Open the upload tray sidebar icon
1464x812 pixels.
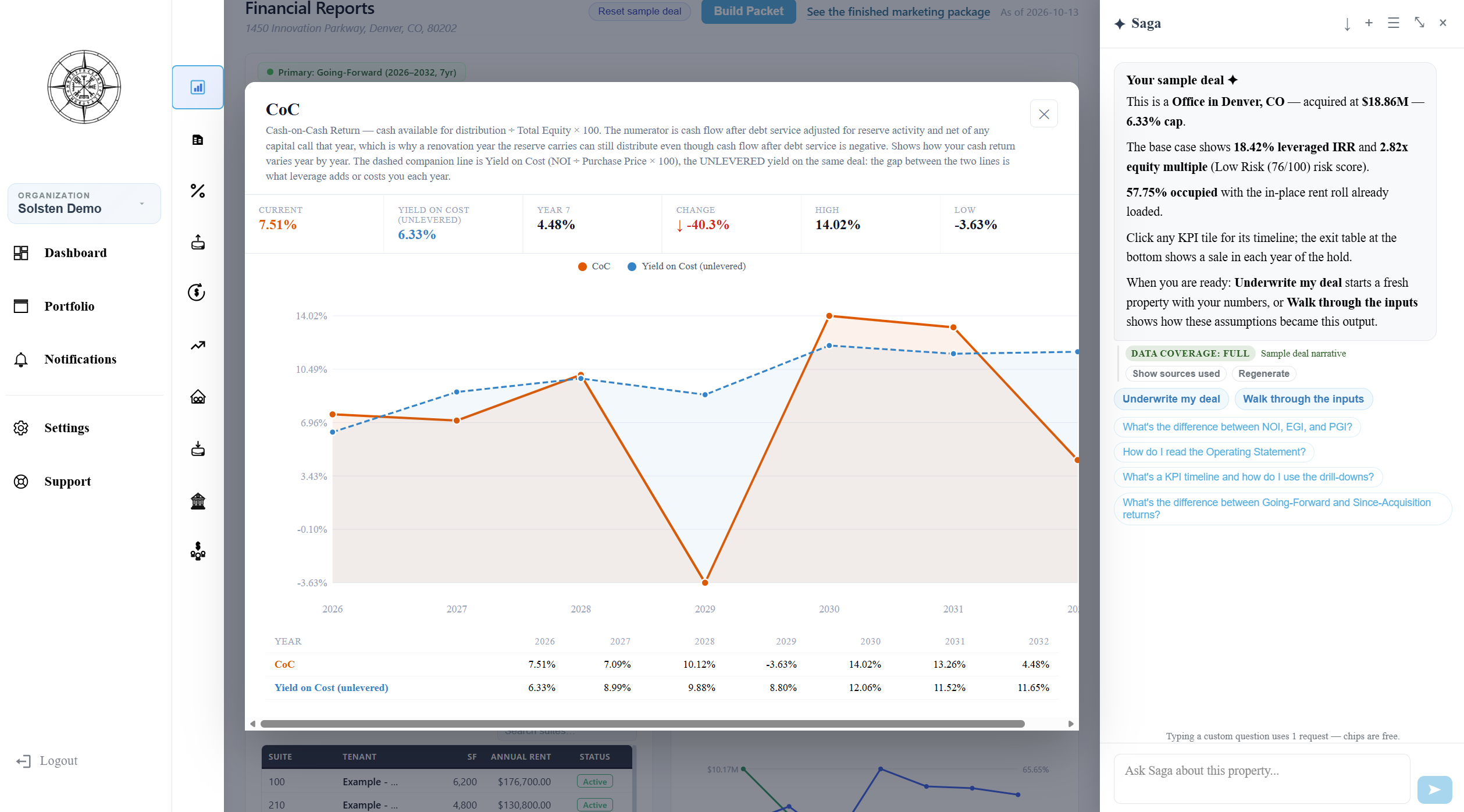(x=198, y=242)
